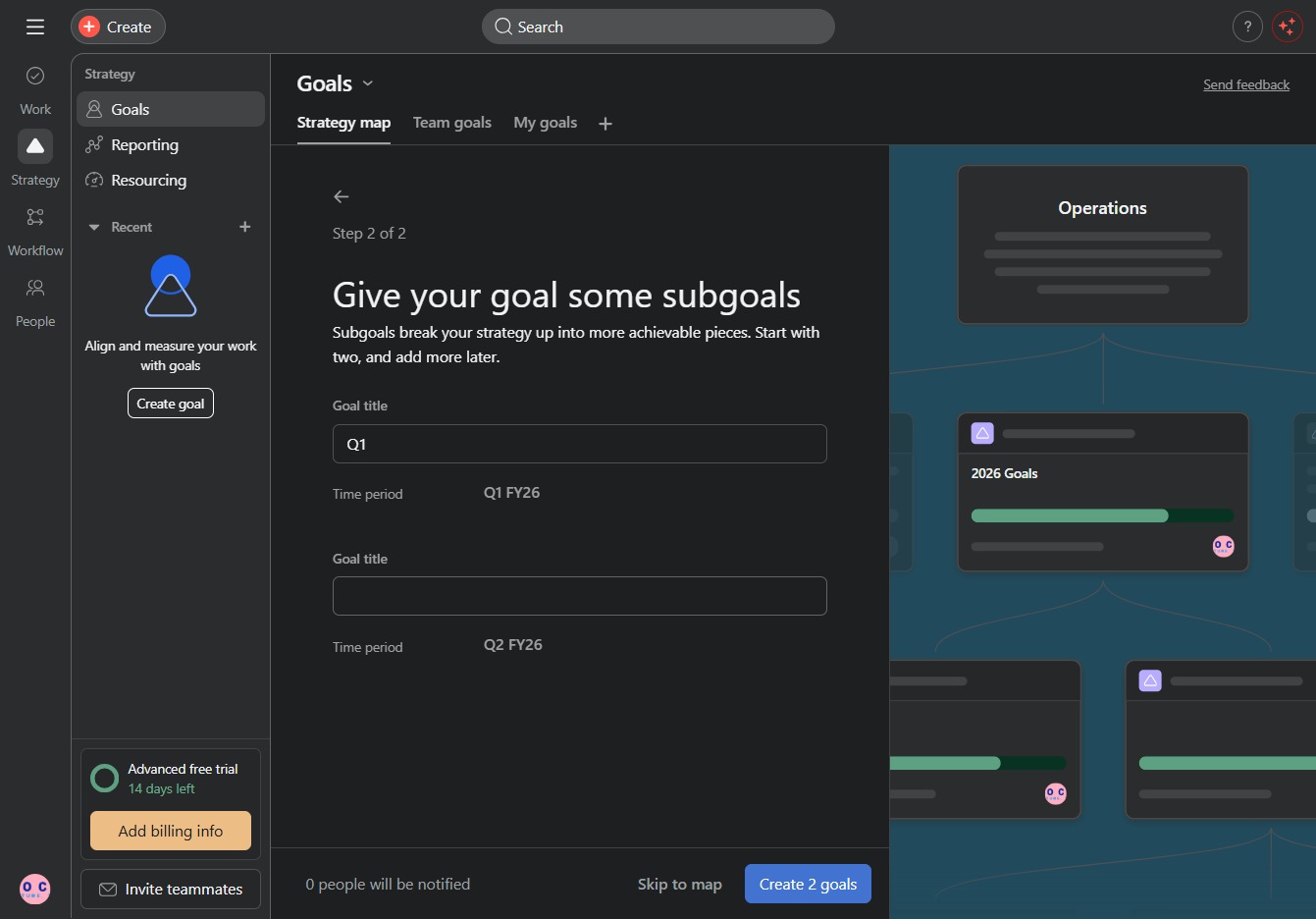Screen dimensions: 1316x919
Task: Select the Strategy triangle icon in rail
Action: pos(35,146)
